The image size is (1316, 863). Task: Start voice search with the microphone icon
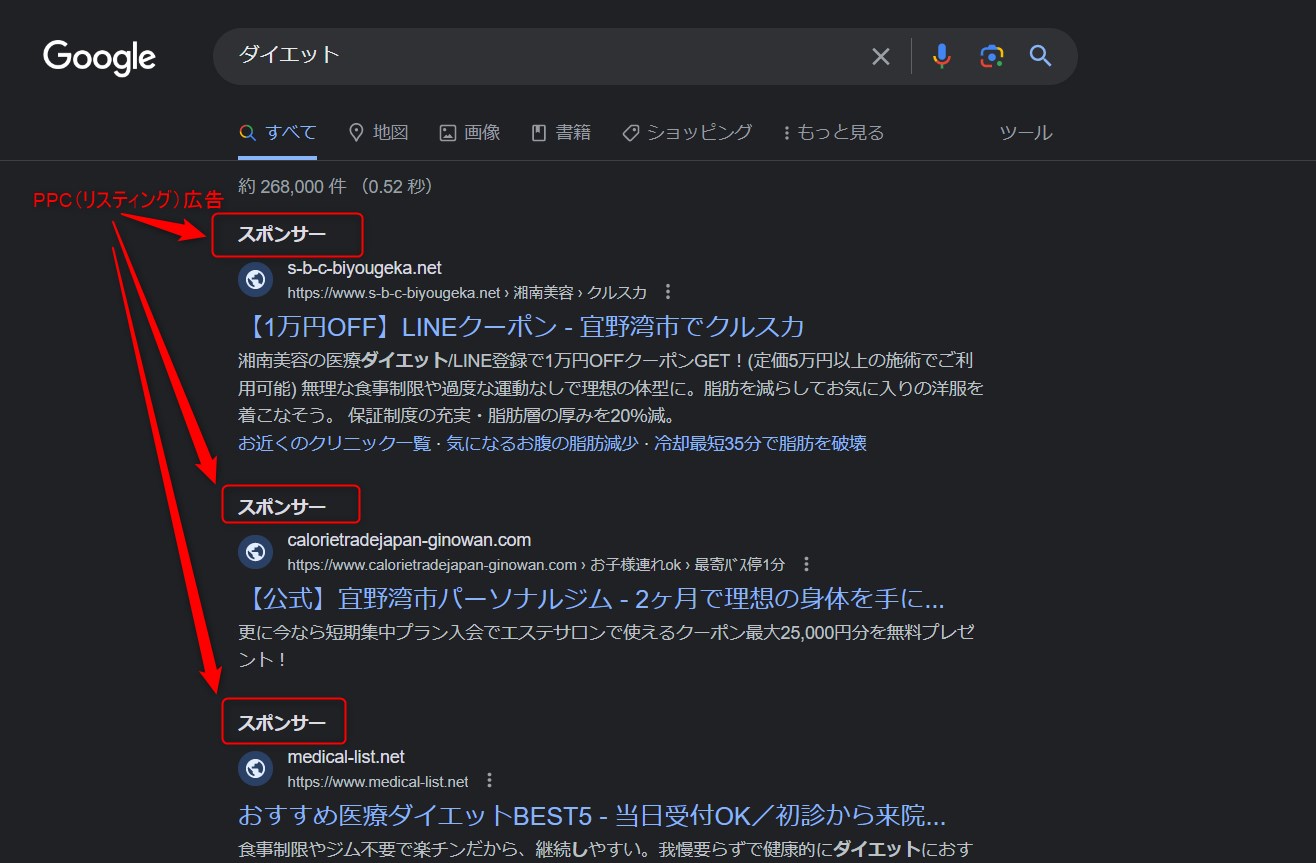941,56
